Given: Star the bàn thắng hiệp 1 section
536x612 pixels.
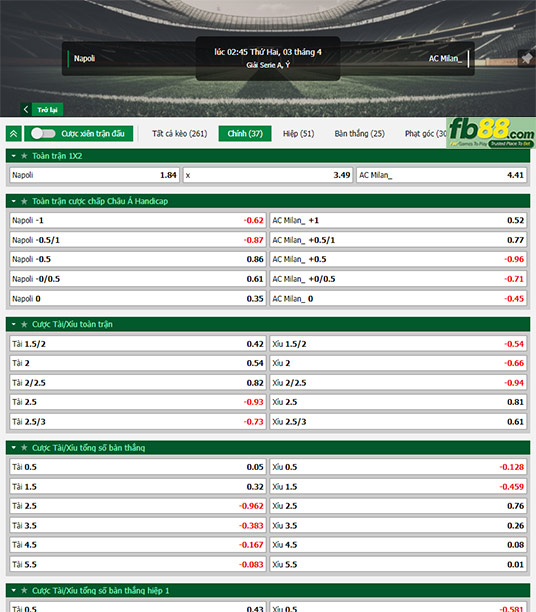Looking at the screenshot, I should point(24,591).
